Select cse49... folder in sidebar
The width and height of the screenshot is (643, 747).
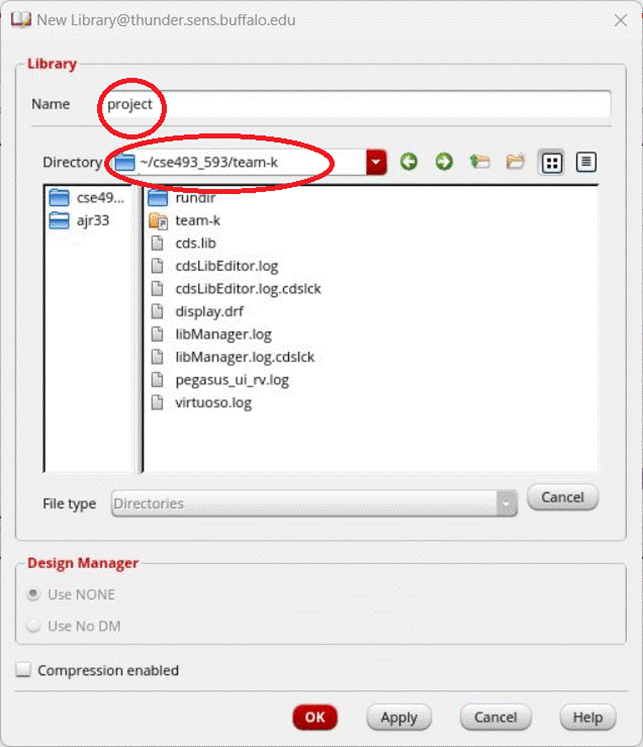click(x=87, y=198)
